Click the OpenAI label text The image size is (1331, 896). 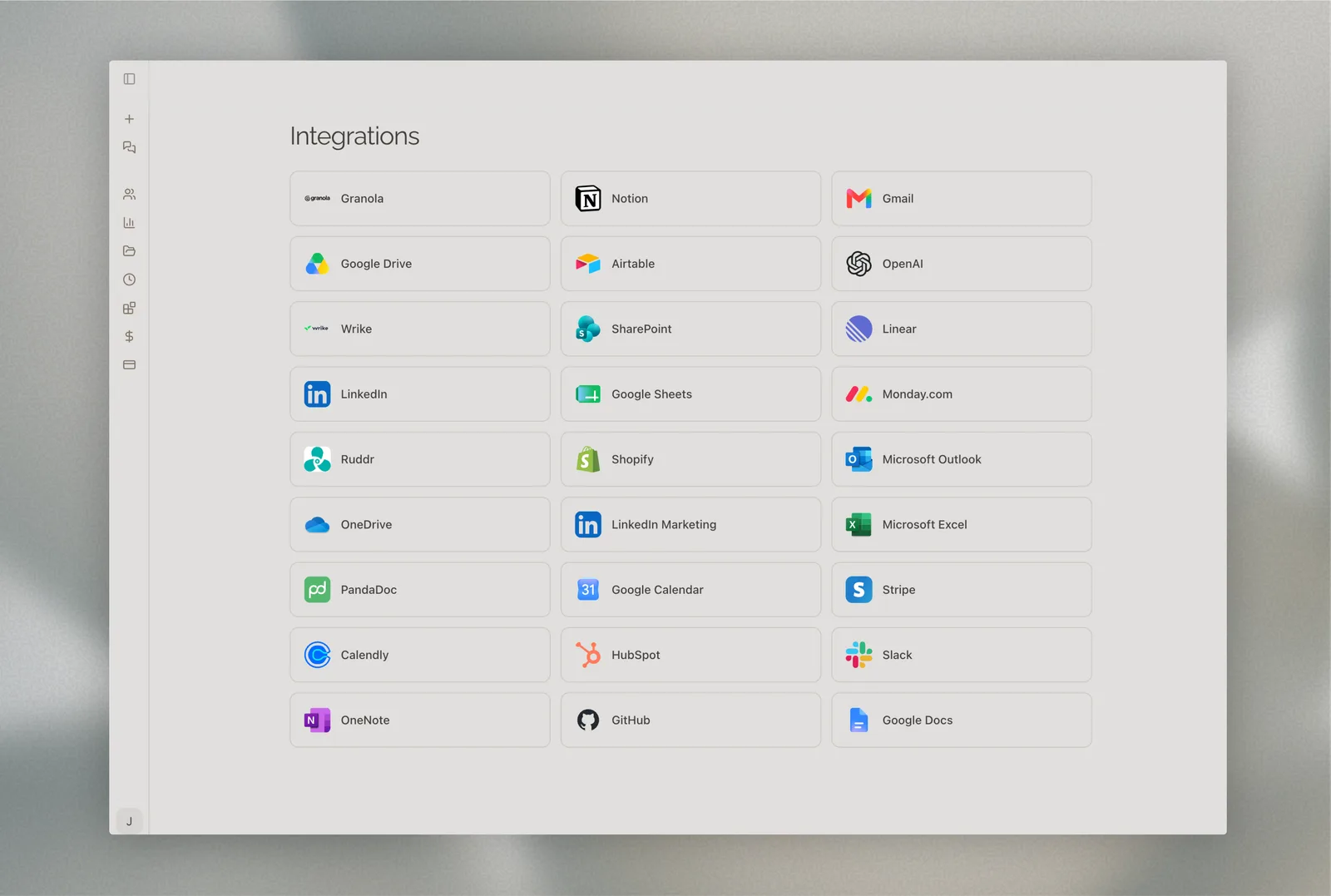point(903,264)
